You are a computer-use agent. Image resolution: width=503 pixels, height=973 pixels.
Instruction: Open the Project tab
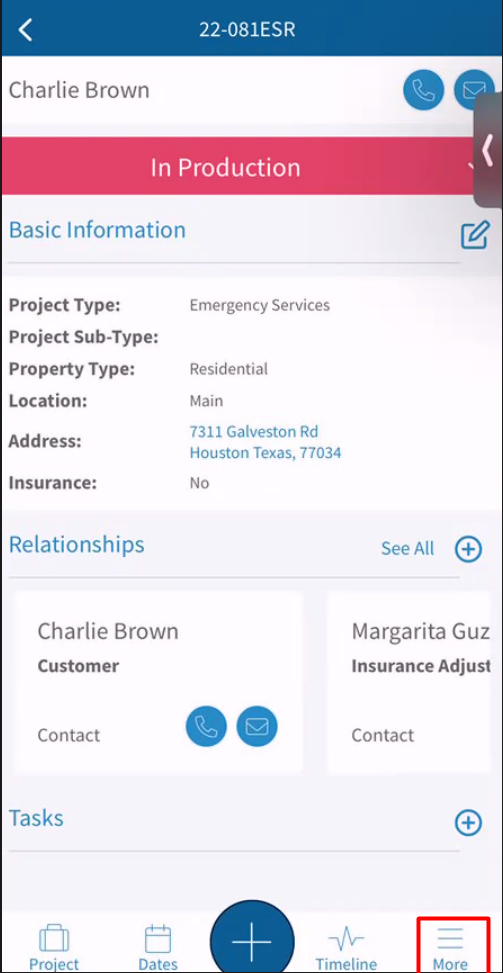tap(55, 948)
